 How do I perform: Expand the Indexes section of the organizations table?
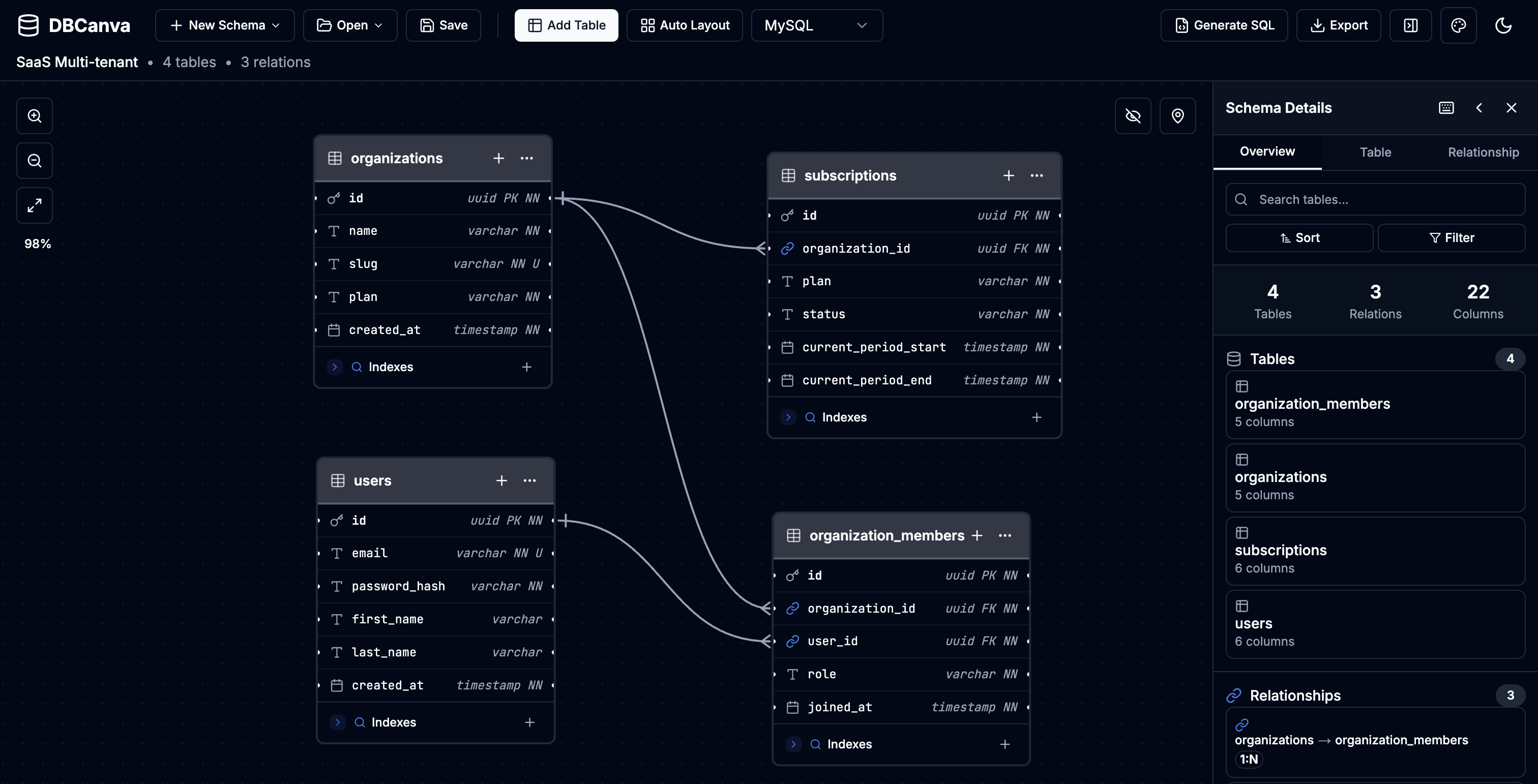335,367
